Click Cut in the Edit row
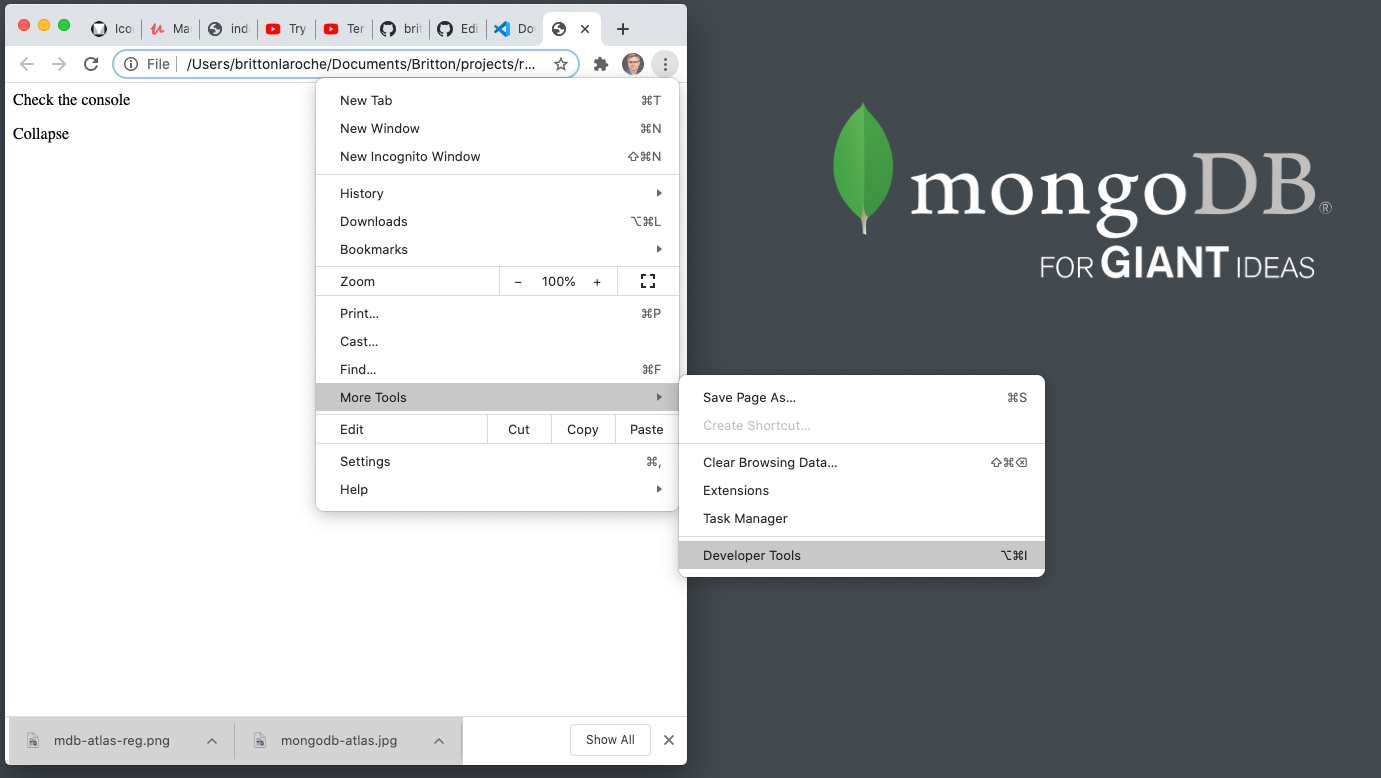The width and height of the screenshot is (1381, 778). (519, 429)
